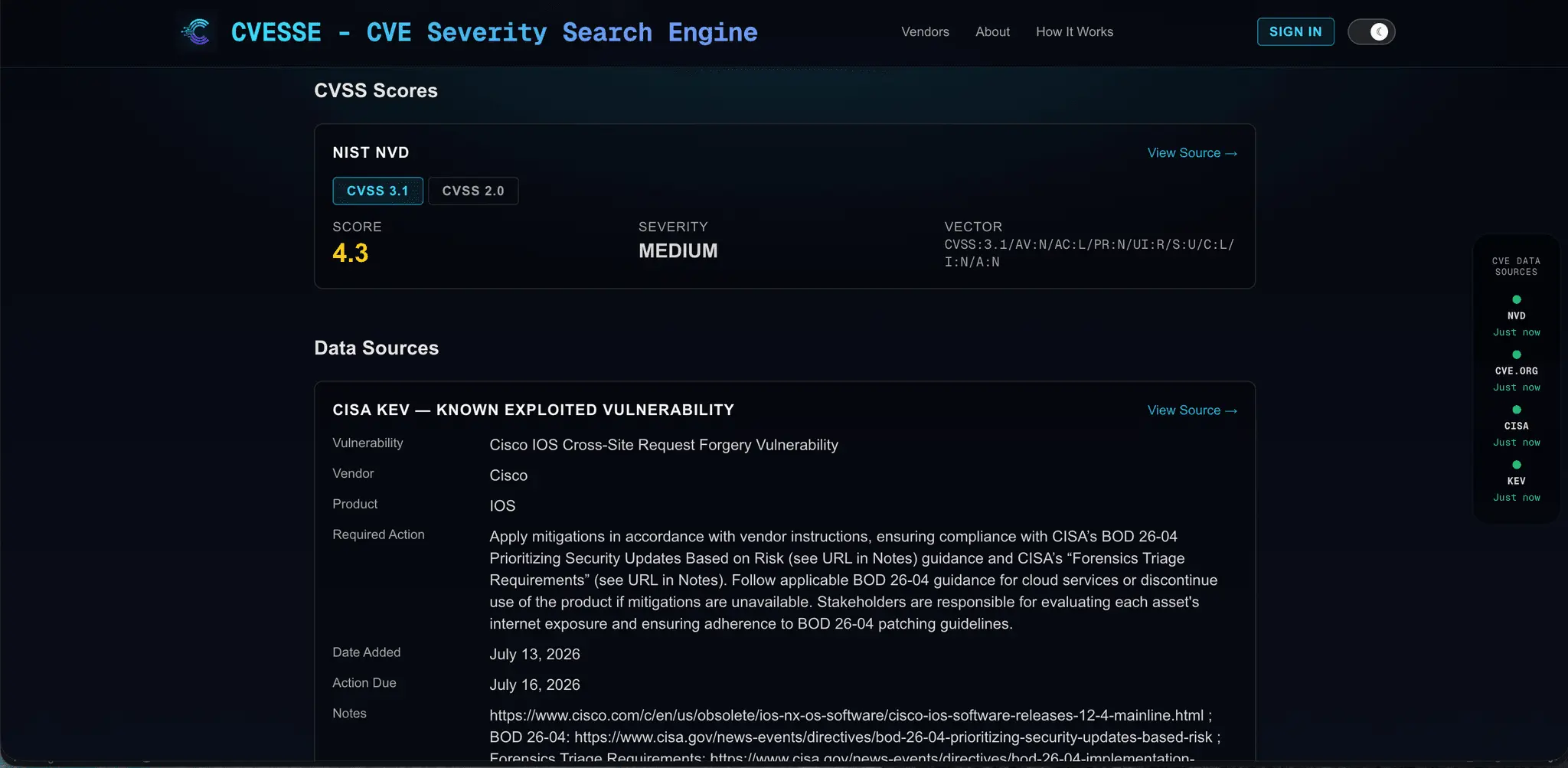Click the KEV status green dot
The width and height of the screenshot is (1568, 768).
point(1516,465)
